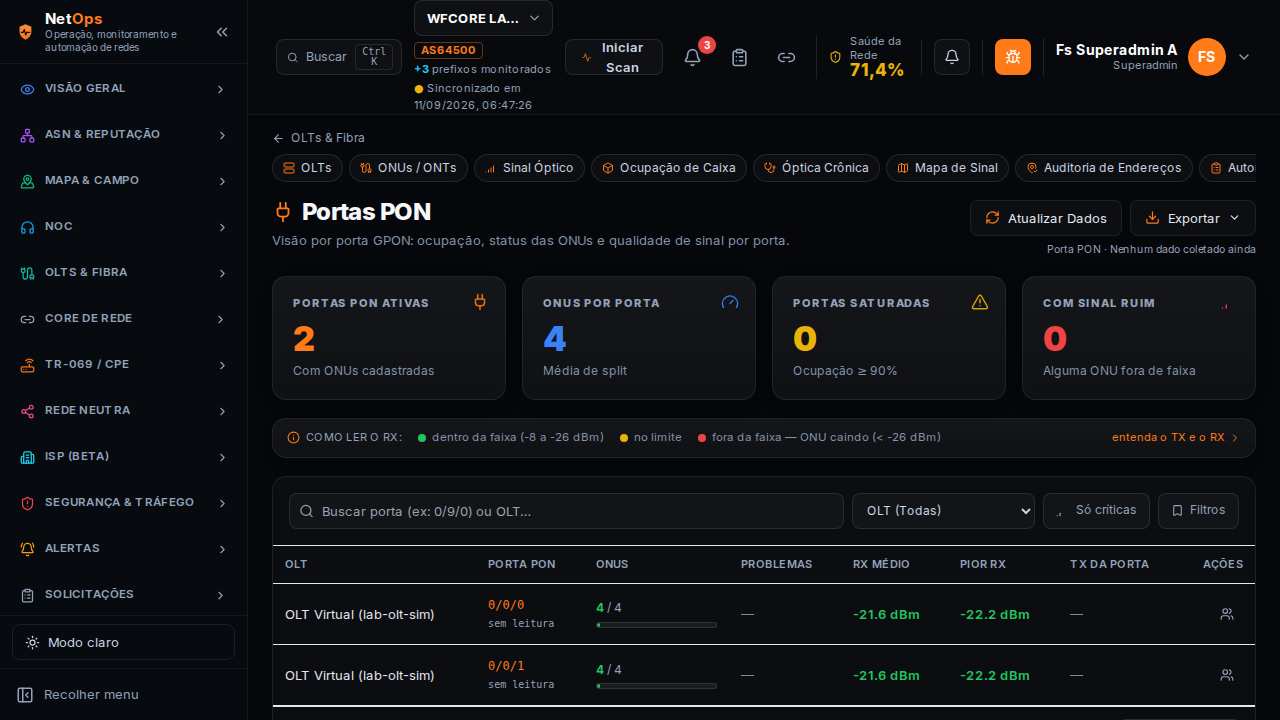Open the OLT (Todas) combo box
This screenshot has height=720, width=1280.
pos(943,510)
